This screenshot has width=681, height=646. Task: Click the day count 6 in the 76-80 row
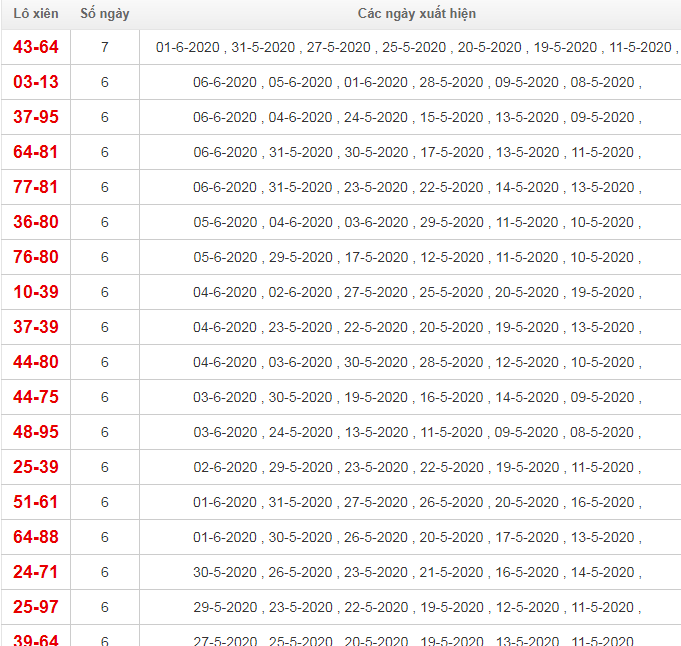point(105,257)
